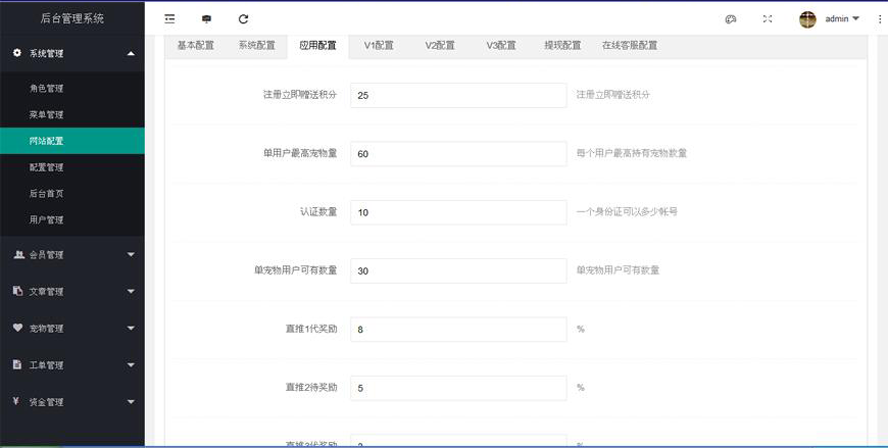This screenshot has height=448, width=888.
Task: Click the 单用户最高宠物量 field label
Action: tap(300, 153)
